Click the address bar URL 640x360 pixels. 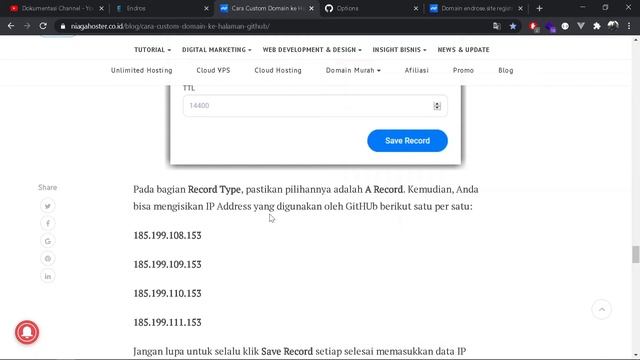pos(170,27)
